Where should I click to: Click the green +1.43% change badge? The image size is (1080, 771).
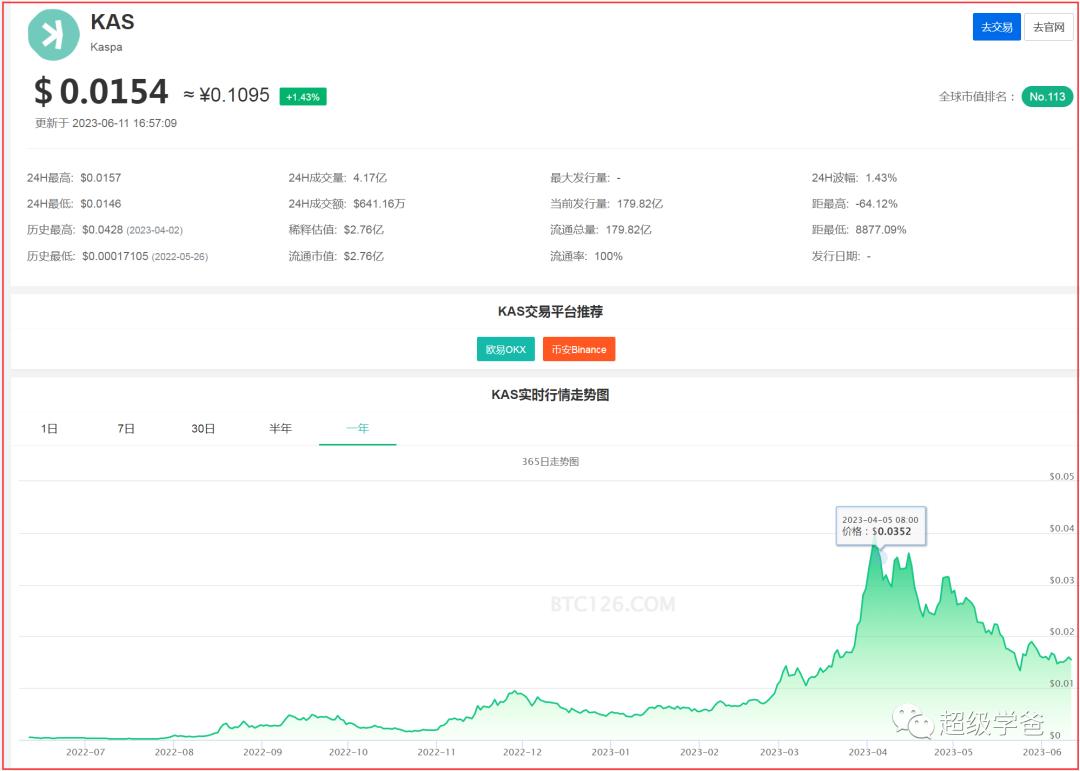[x=303, y=96]
